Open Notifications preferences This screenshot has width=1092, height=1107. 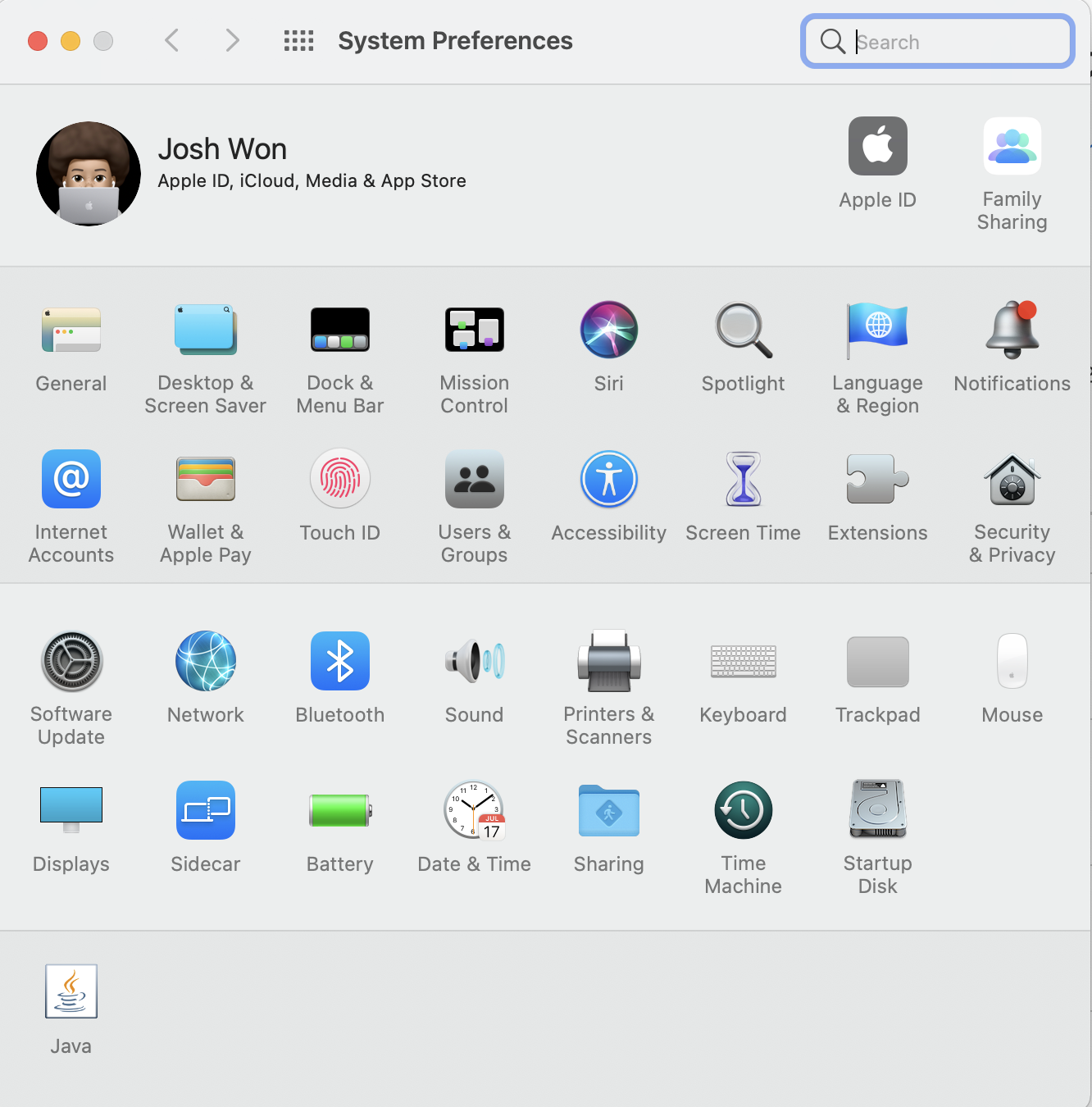tap(1012, 330)
